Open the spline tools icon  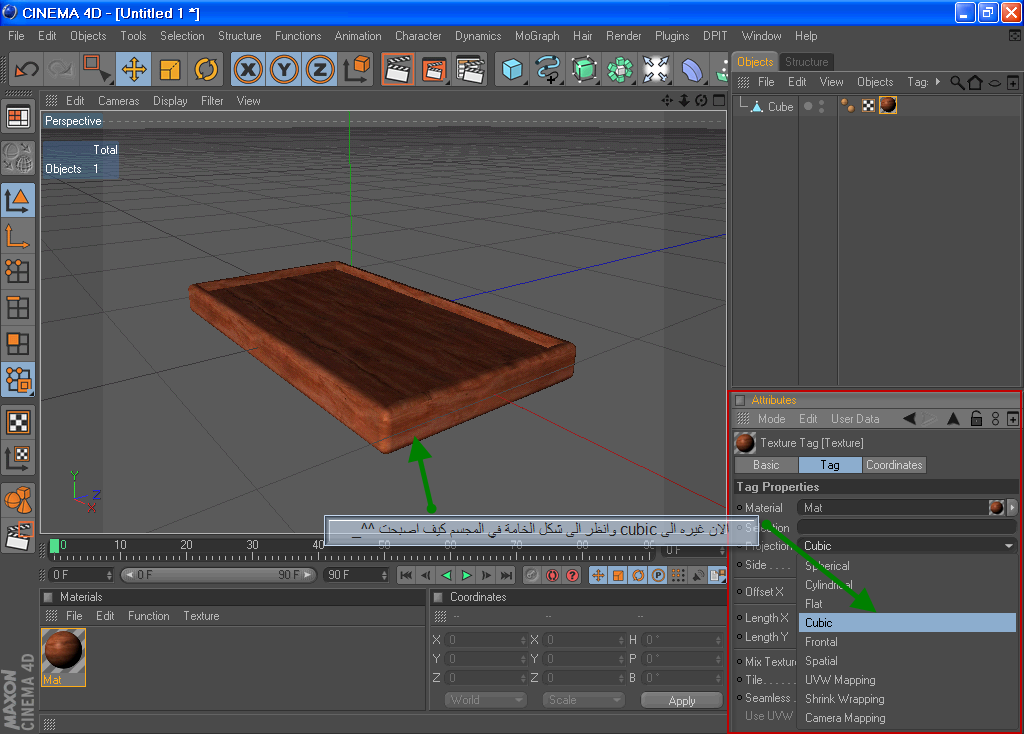(548, 69)
